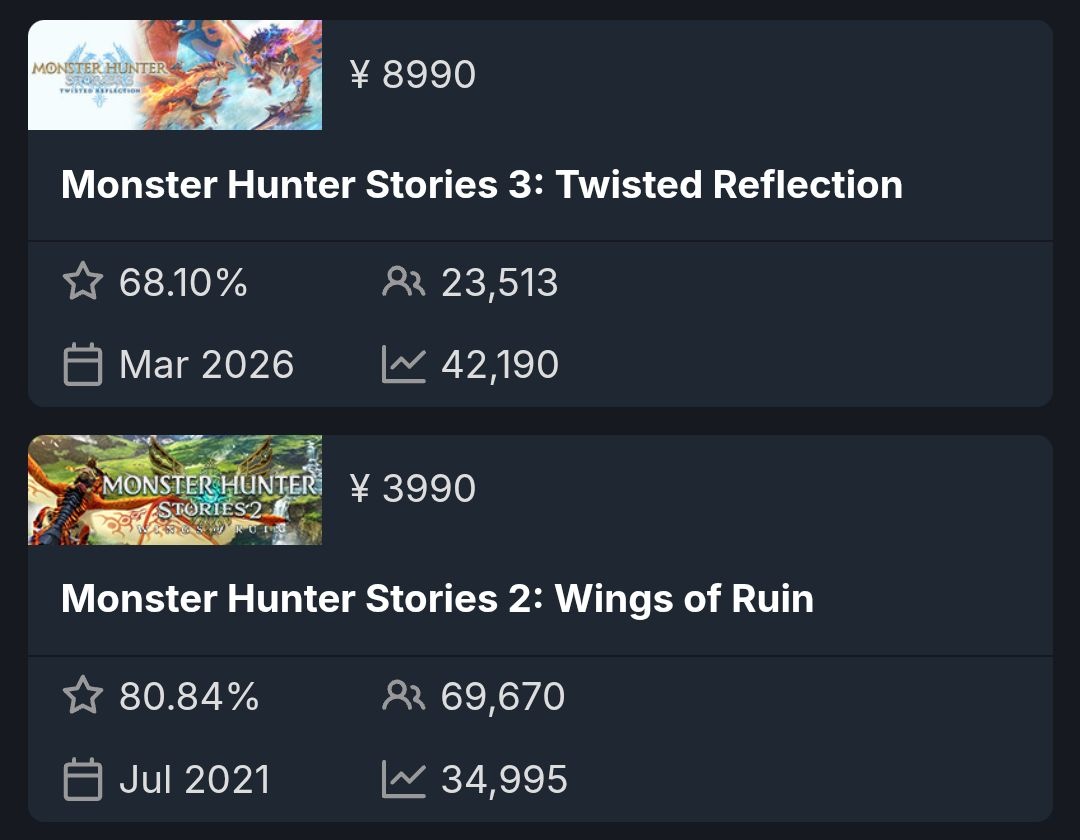
Task: Click the 34,995 peak players number
Action: [504, 780]
